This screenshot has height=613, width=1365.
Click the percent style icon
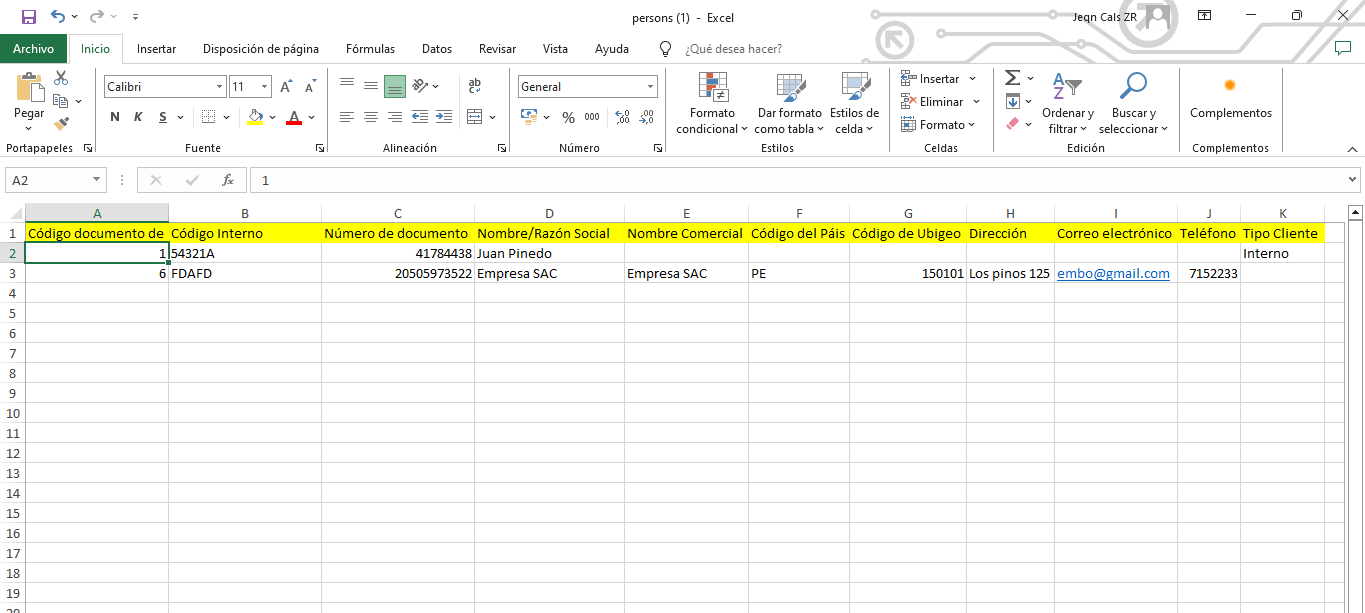click(568, 117)
